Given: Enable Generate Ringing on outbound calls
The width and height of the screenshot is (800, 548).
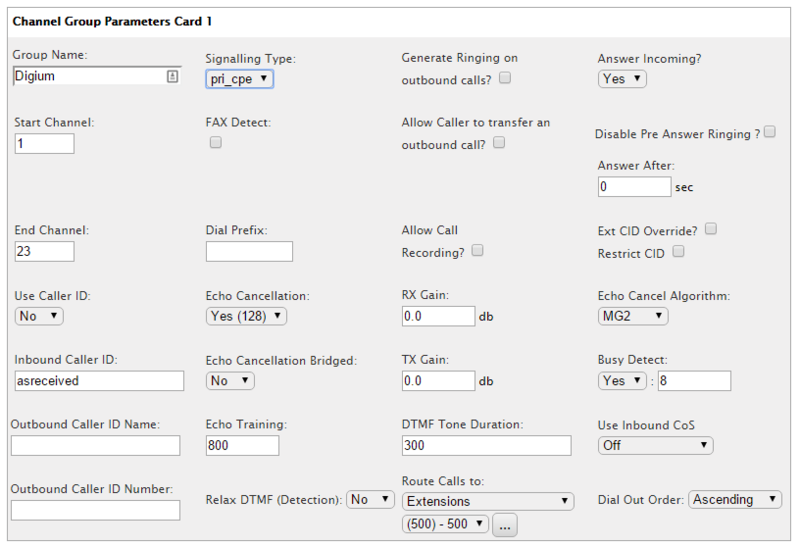Looking at the screenshot, I should coord(505,77).
